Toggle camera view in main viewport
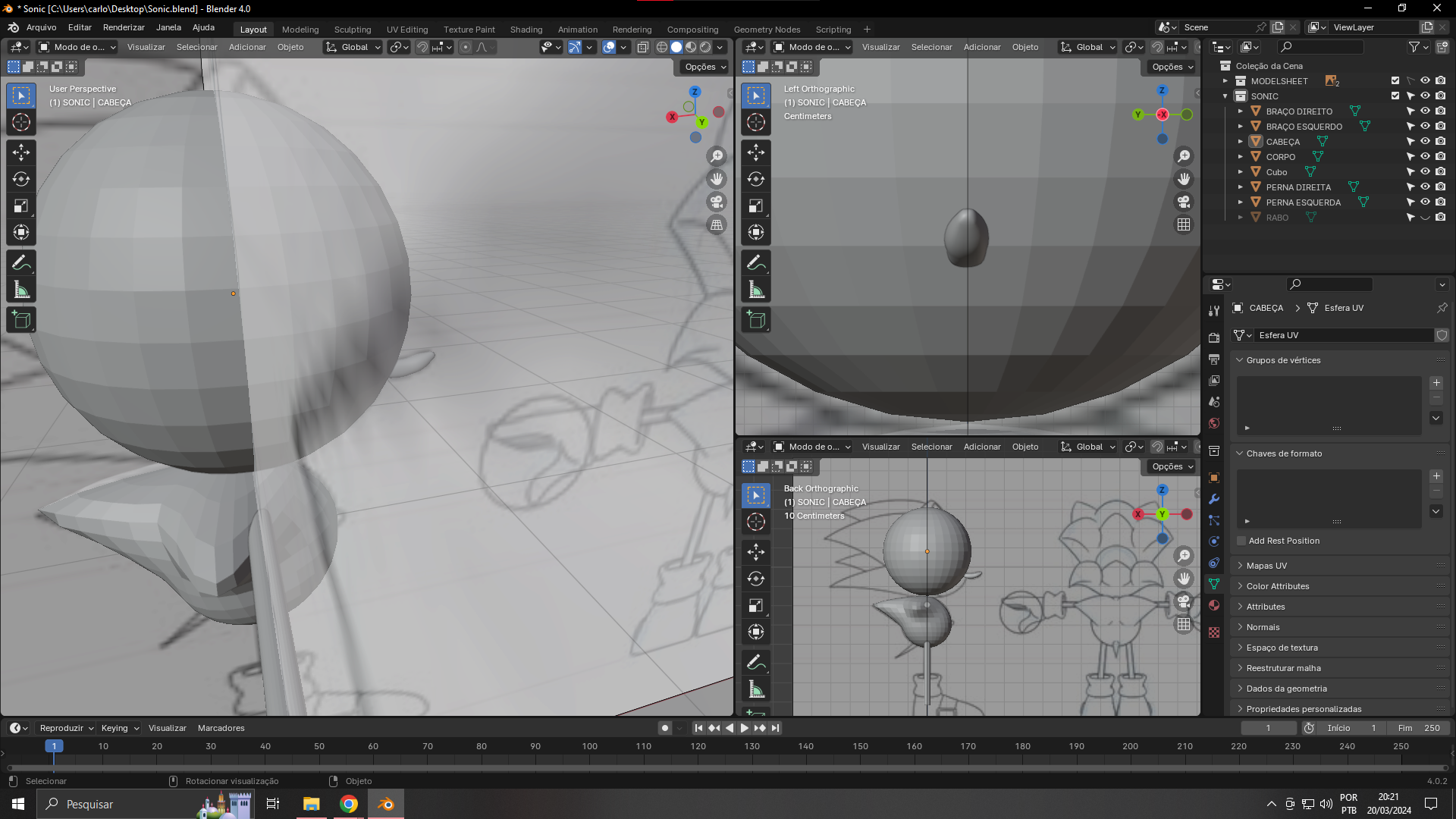Screen dimensions: 1456x819 click(717, 202)
